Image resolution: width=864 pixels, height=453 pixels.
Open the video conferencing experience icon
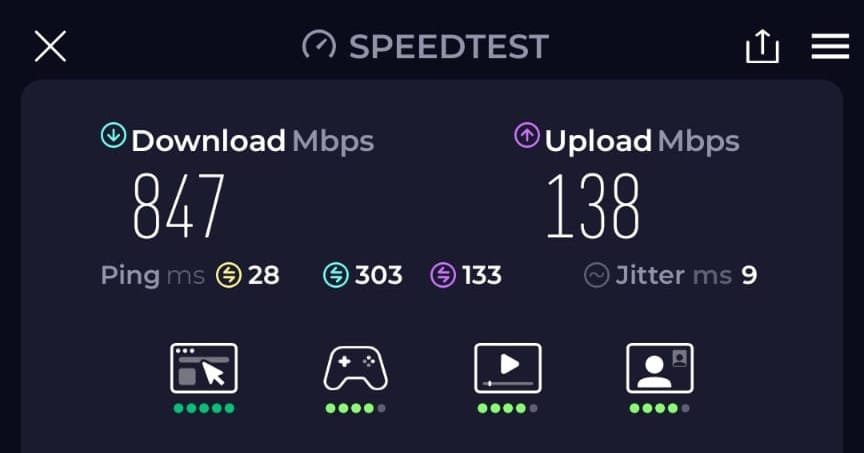coord(660,368)
